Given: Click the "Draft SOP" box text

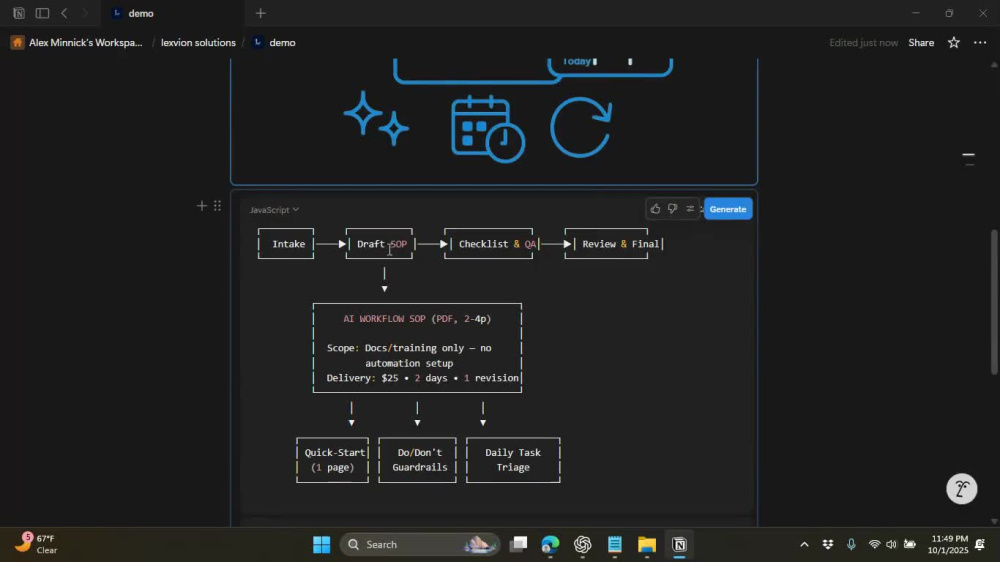Looking at the screenshot, I should (x=381, y=244).
